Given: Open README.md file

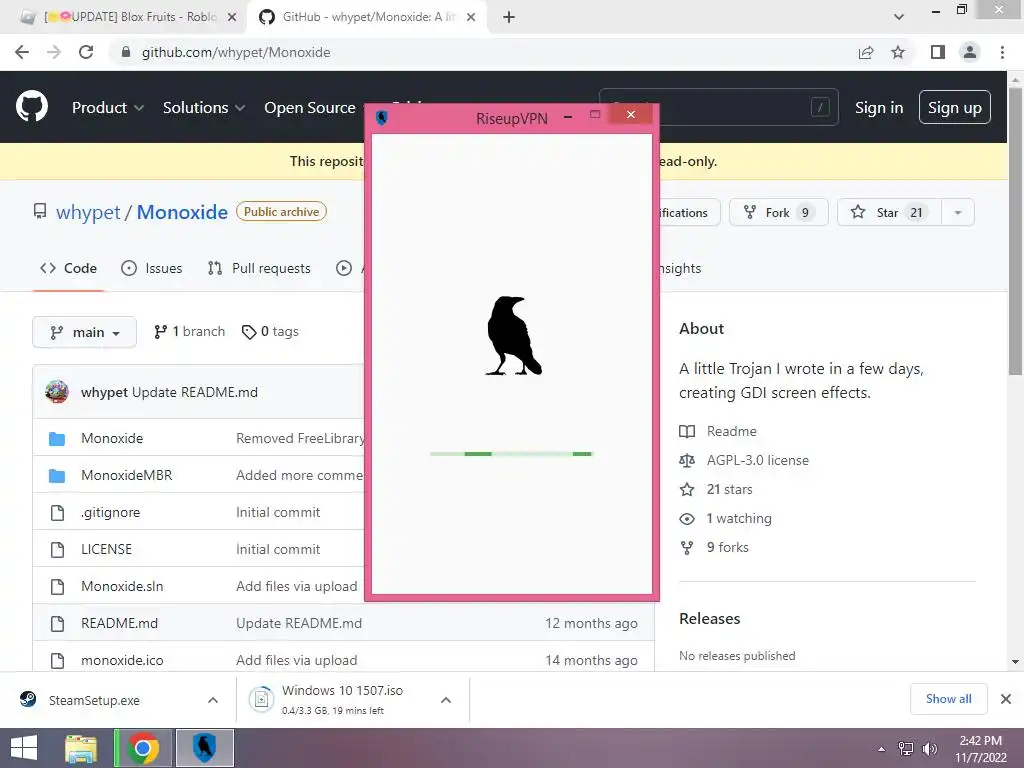Looking at the screenshot, I should (120, 624).
